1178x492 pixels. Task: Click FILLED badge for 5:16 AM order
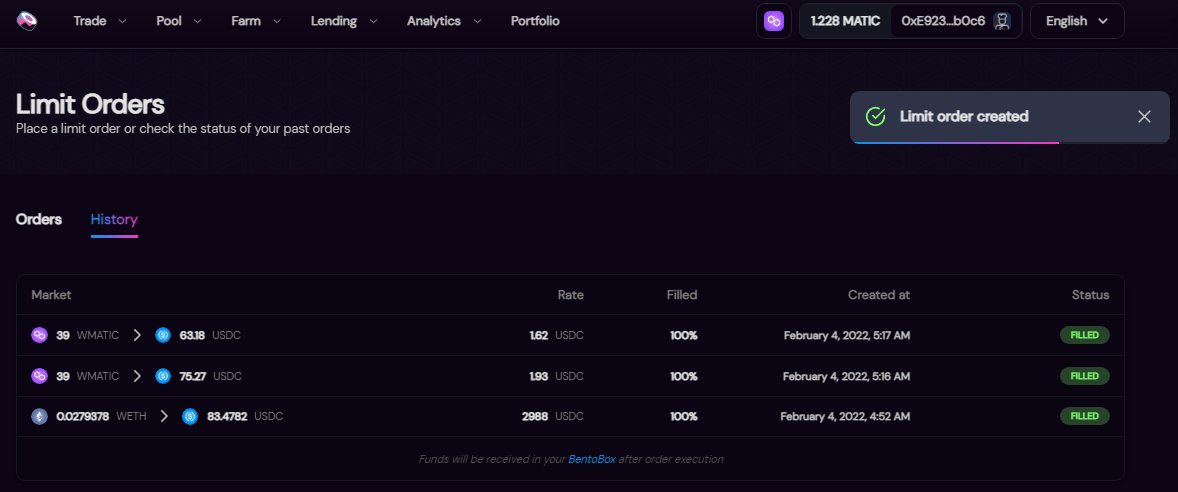click(x=1084, y=376)
